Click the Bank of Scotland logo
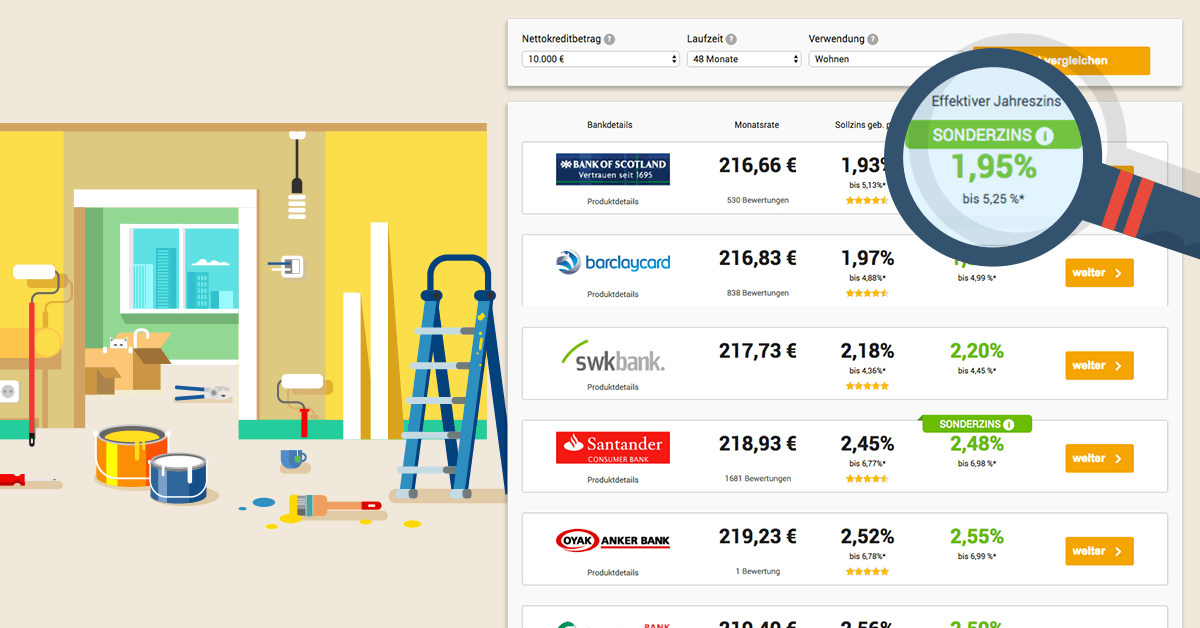Viewport: 1200px width, 628px height. click(x=613, y=169)
